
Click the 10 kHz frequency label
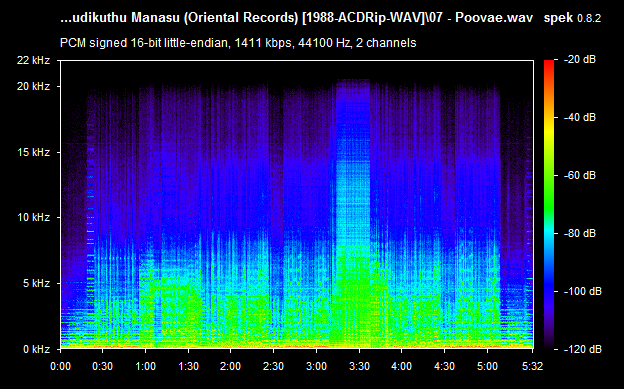[x=33, y=217]
